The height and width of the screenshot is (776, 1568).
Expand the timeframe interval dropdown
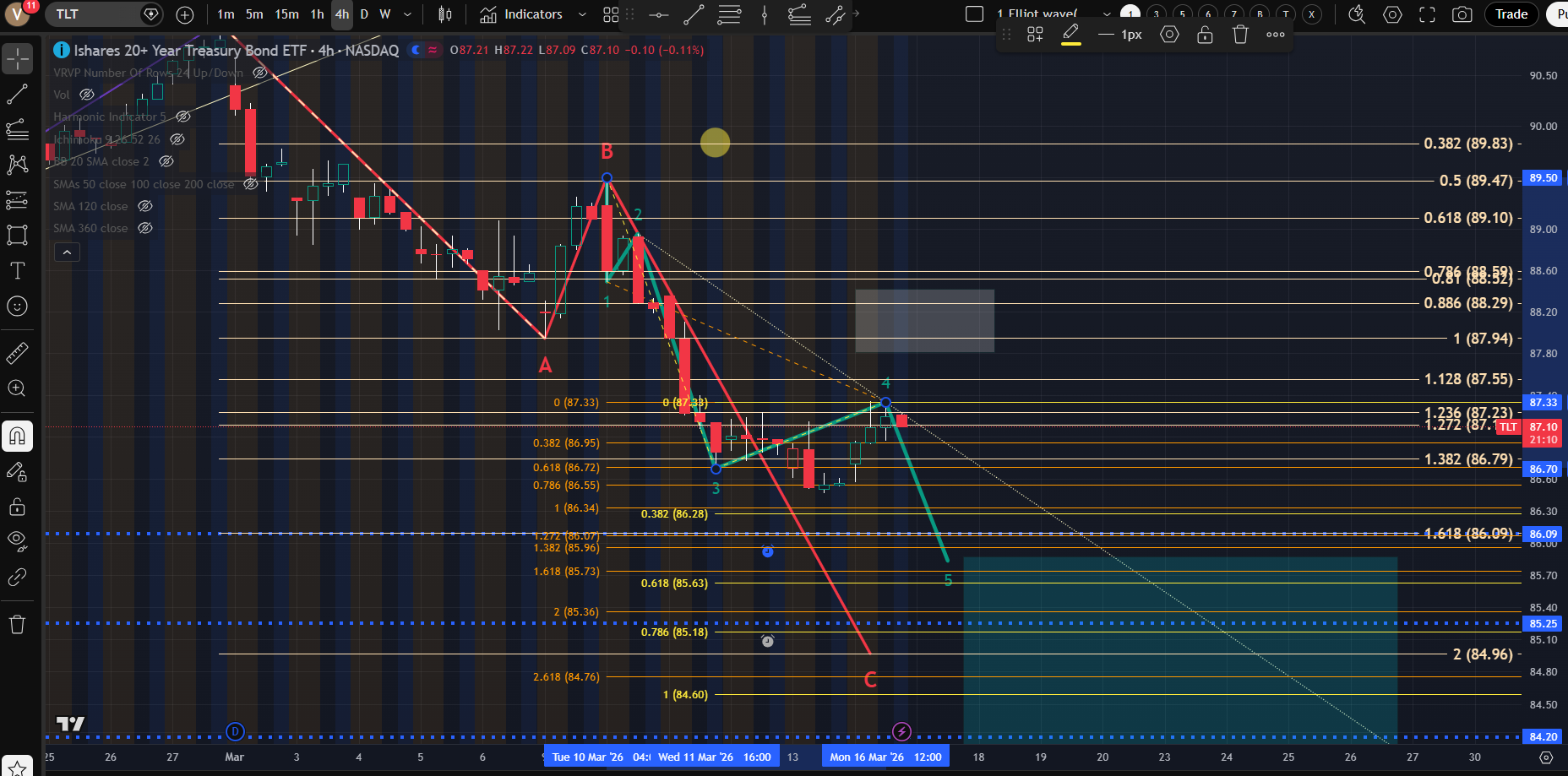(407, 14)
